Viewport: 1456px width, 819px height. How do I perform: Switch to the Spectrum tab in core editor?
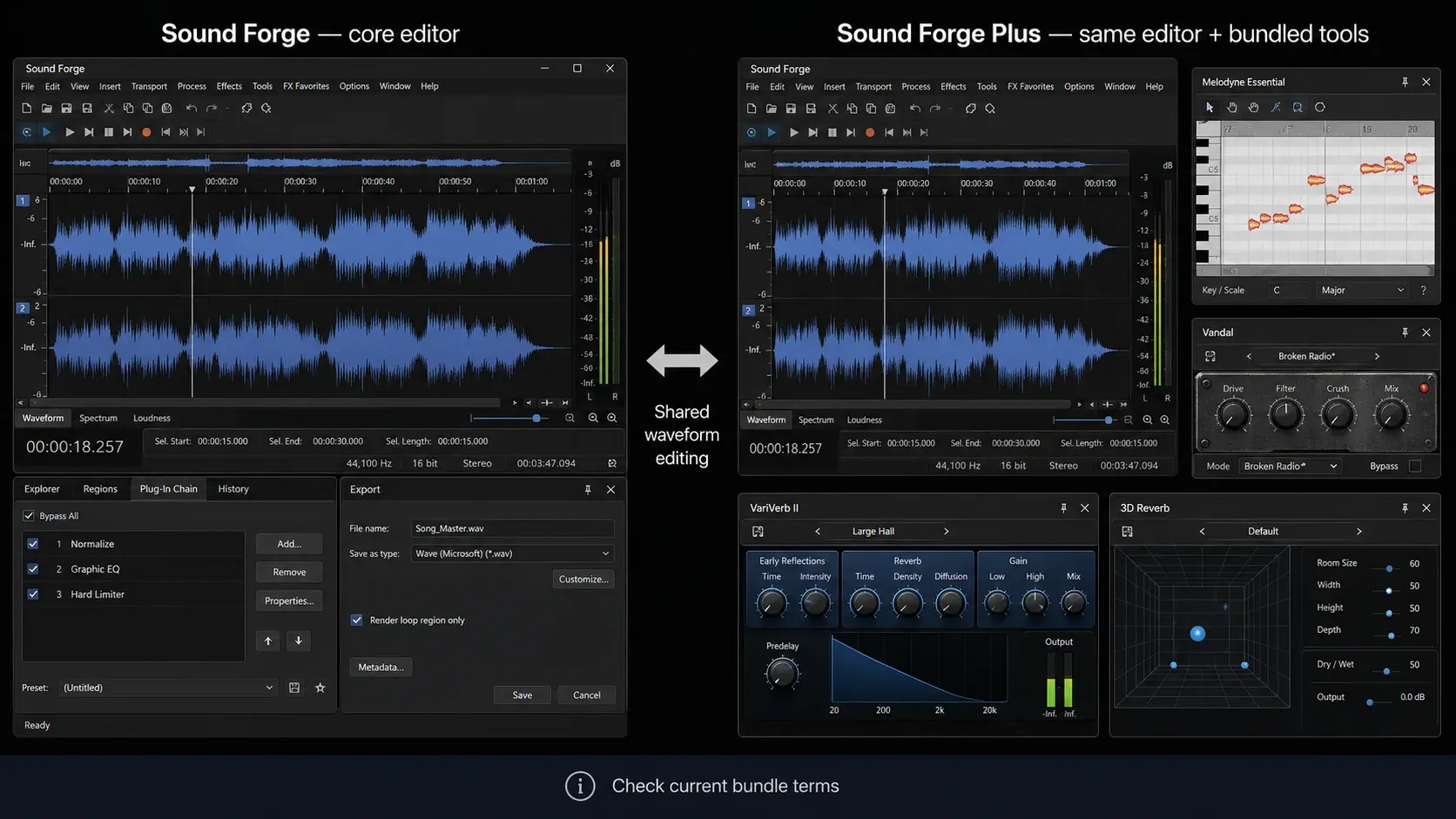click(x=98, y=419)
